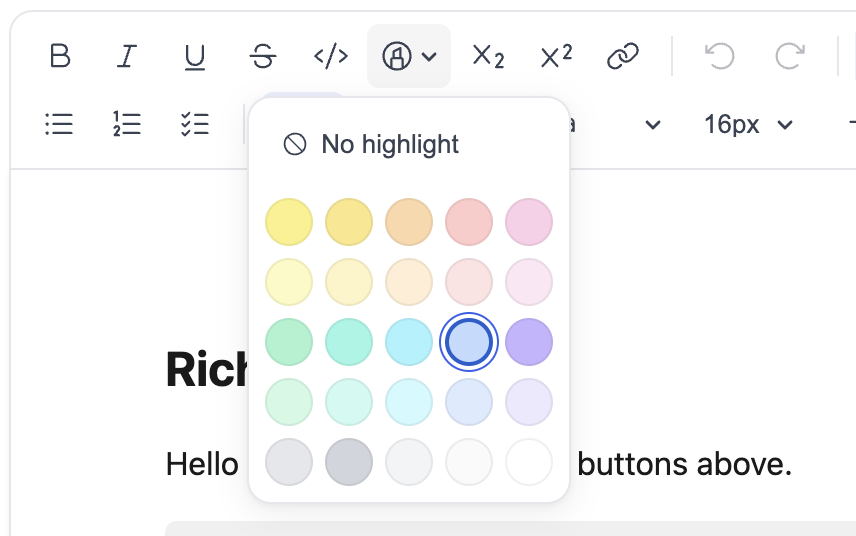Toggle the bullet list
Image resolution: width=856 pixels, height=536 pixels.
[x=60, y=124]
